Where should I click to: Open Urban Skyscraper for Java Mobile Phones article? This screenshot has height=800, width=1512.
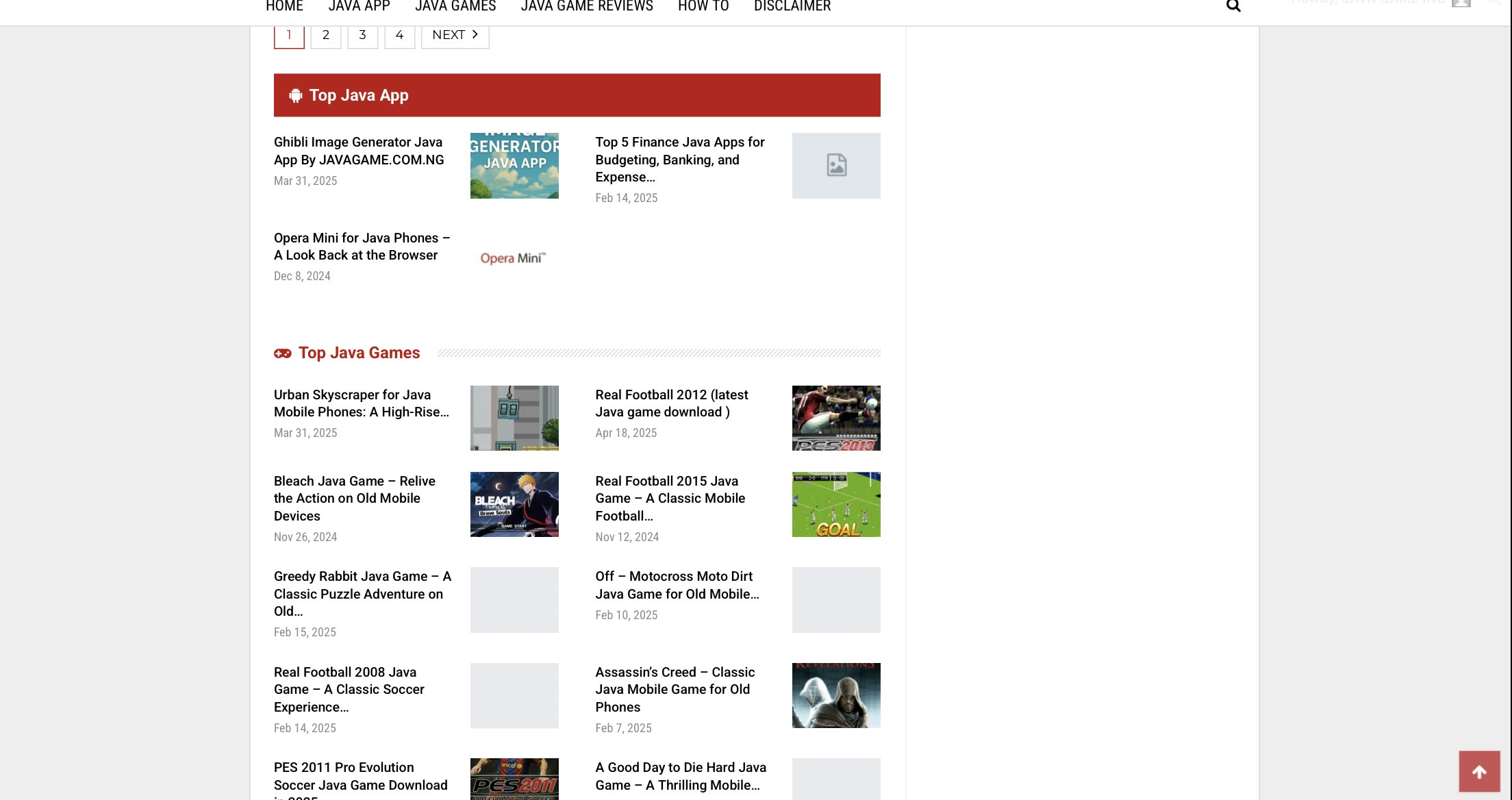362,403
